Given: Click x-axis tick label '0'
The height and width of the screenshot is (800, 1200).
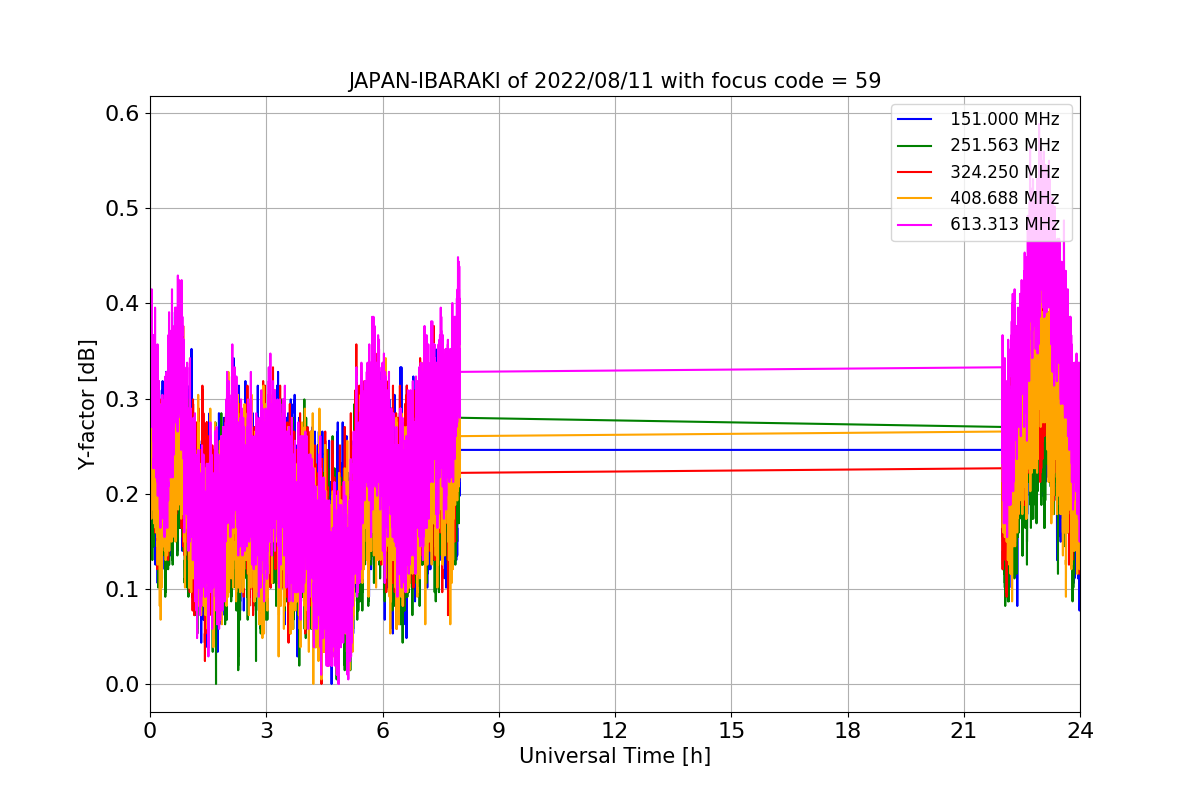Looking at the screenshot, I should pyautogui.click(x=150, y=731).
